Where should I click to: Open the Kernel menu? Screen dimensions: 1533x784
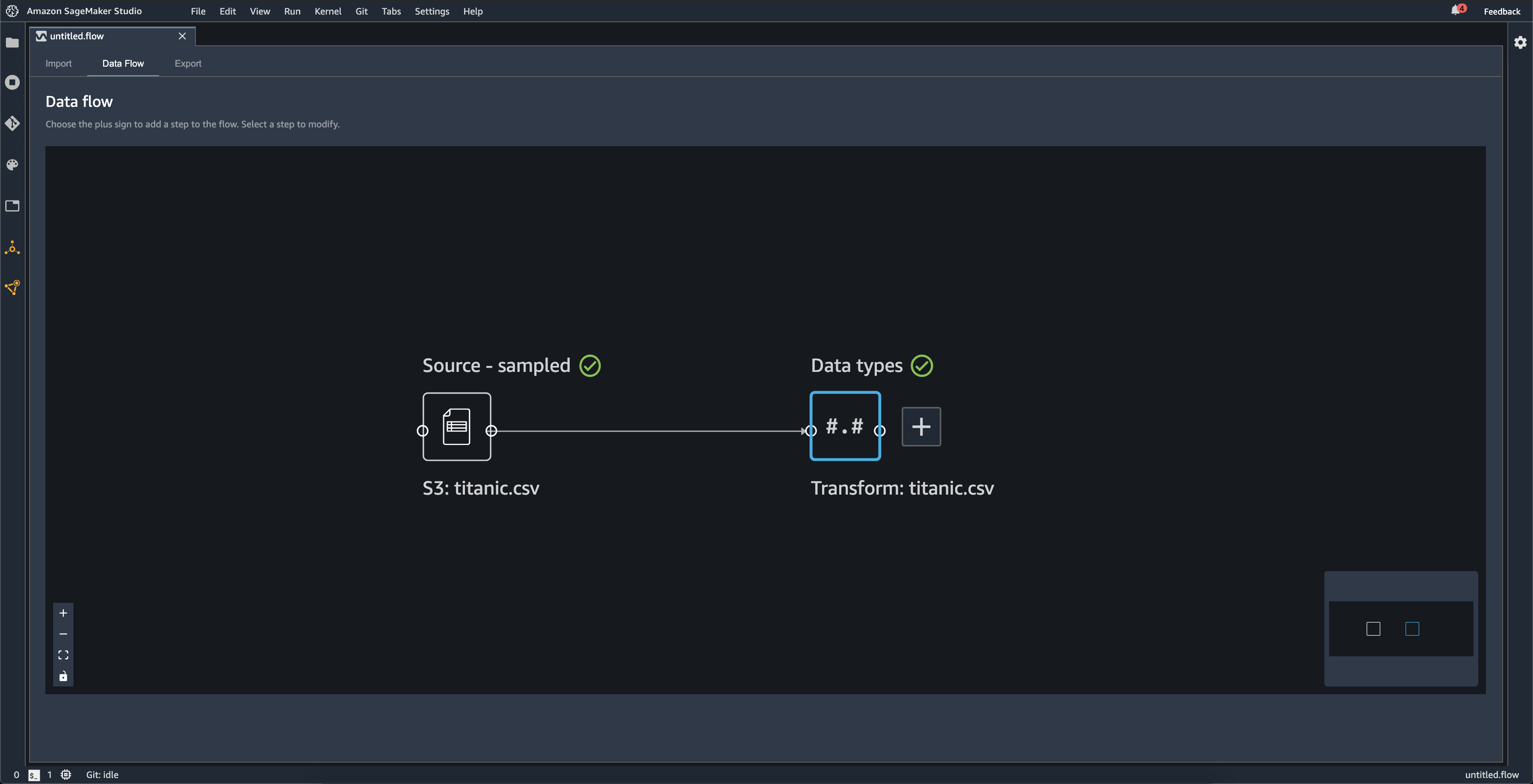click(x=327, y=11)
